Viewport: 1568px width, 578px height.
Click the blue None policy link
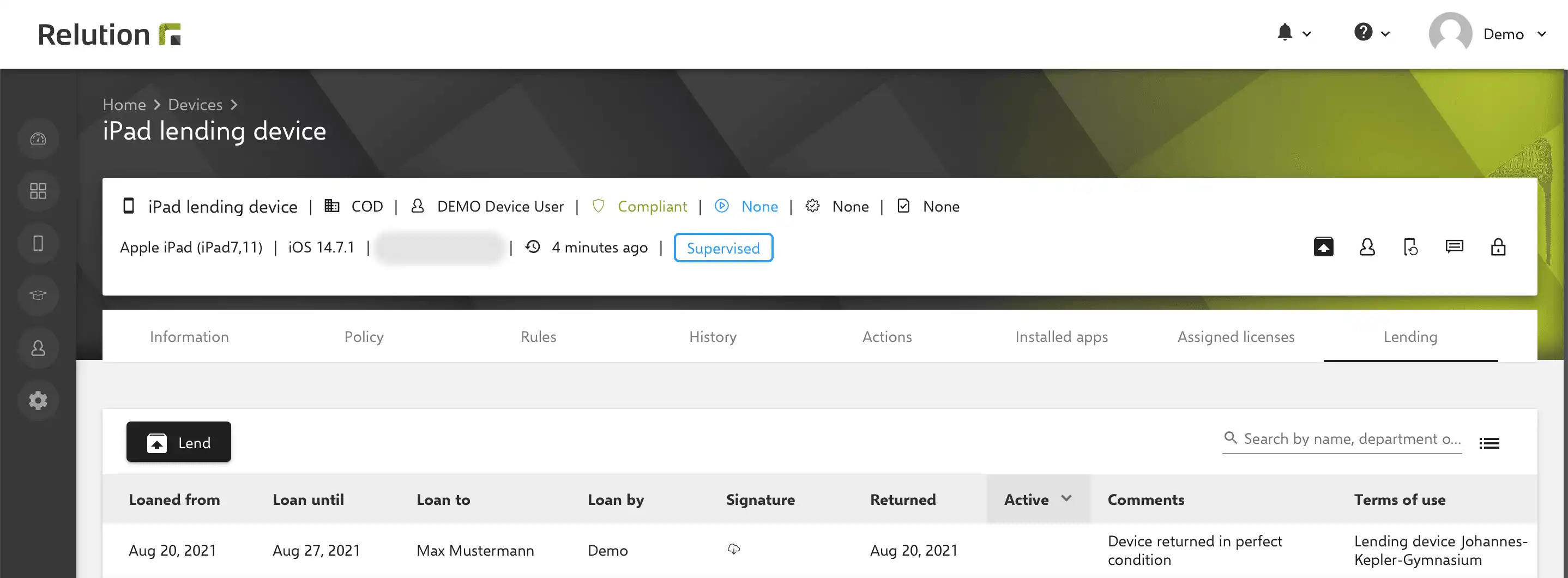pos(759,207)
